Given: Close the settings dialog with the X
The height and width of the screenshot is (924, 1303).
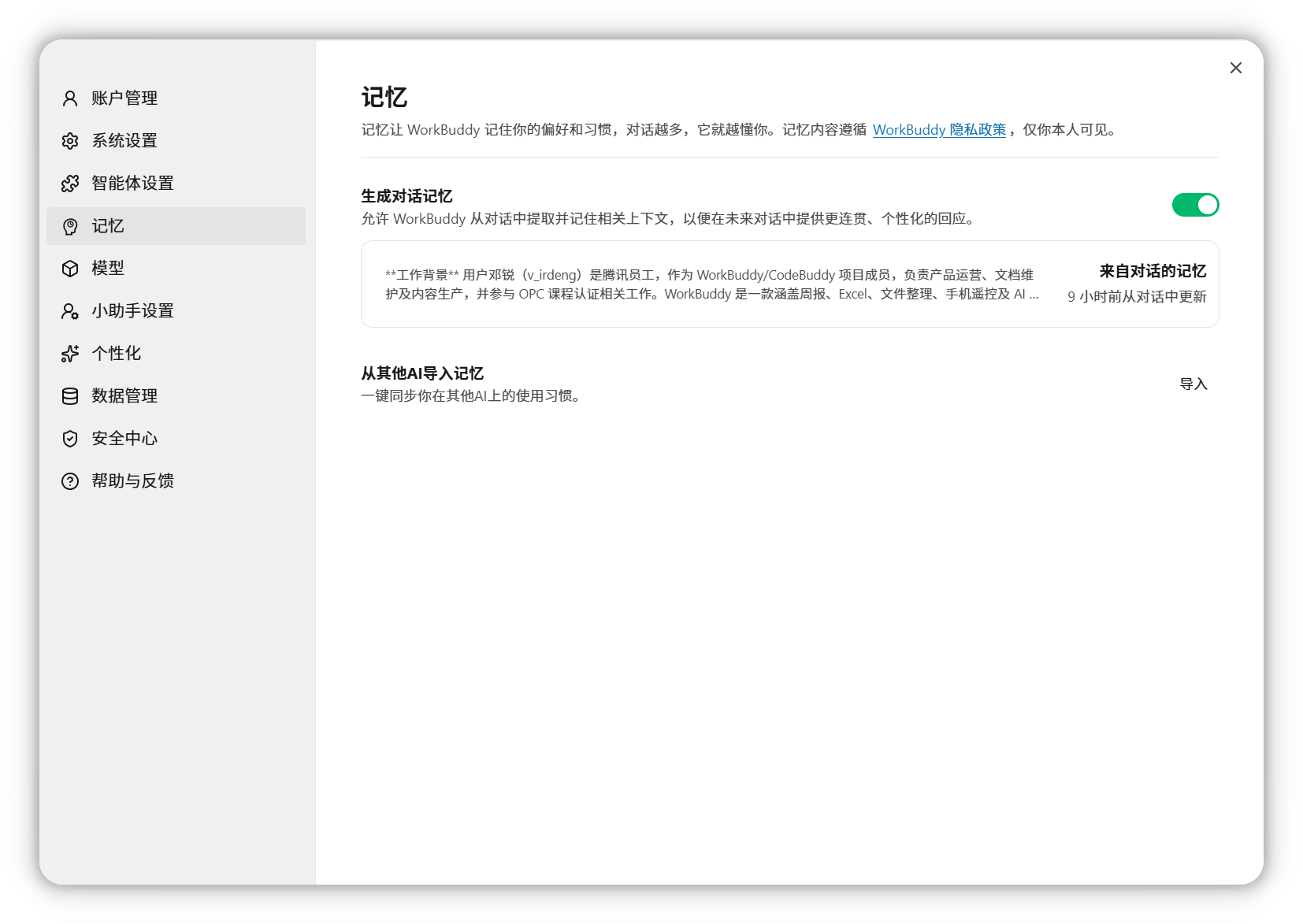Looking at the screenshot, I should (x=1236, y=68).
